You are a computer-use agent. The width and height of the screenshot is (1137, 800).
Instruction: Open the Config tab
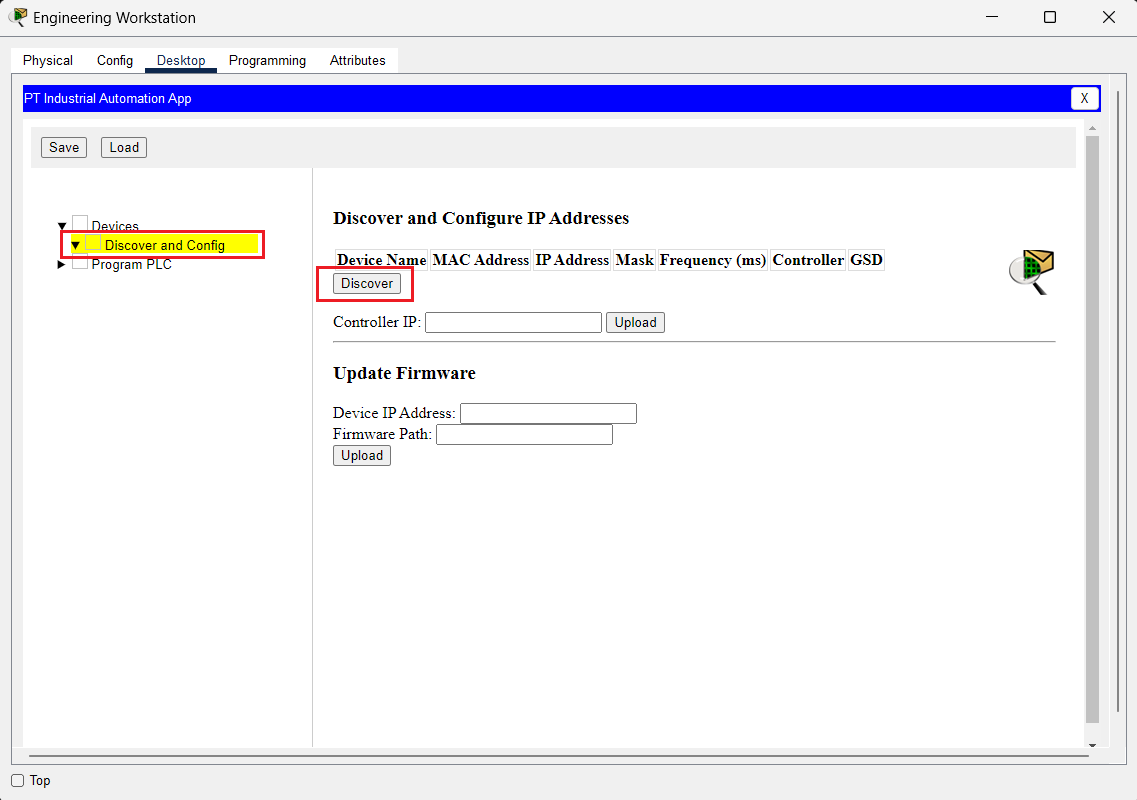[114, 60]
